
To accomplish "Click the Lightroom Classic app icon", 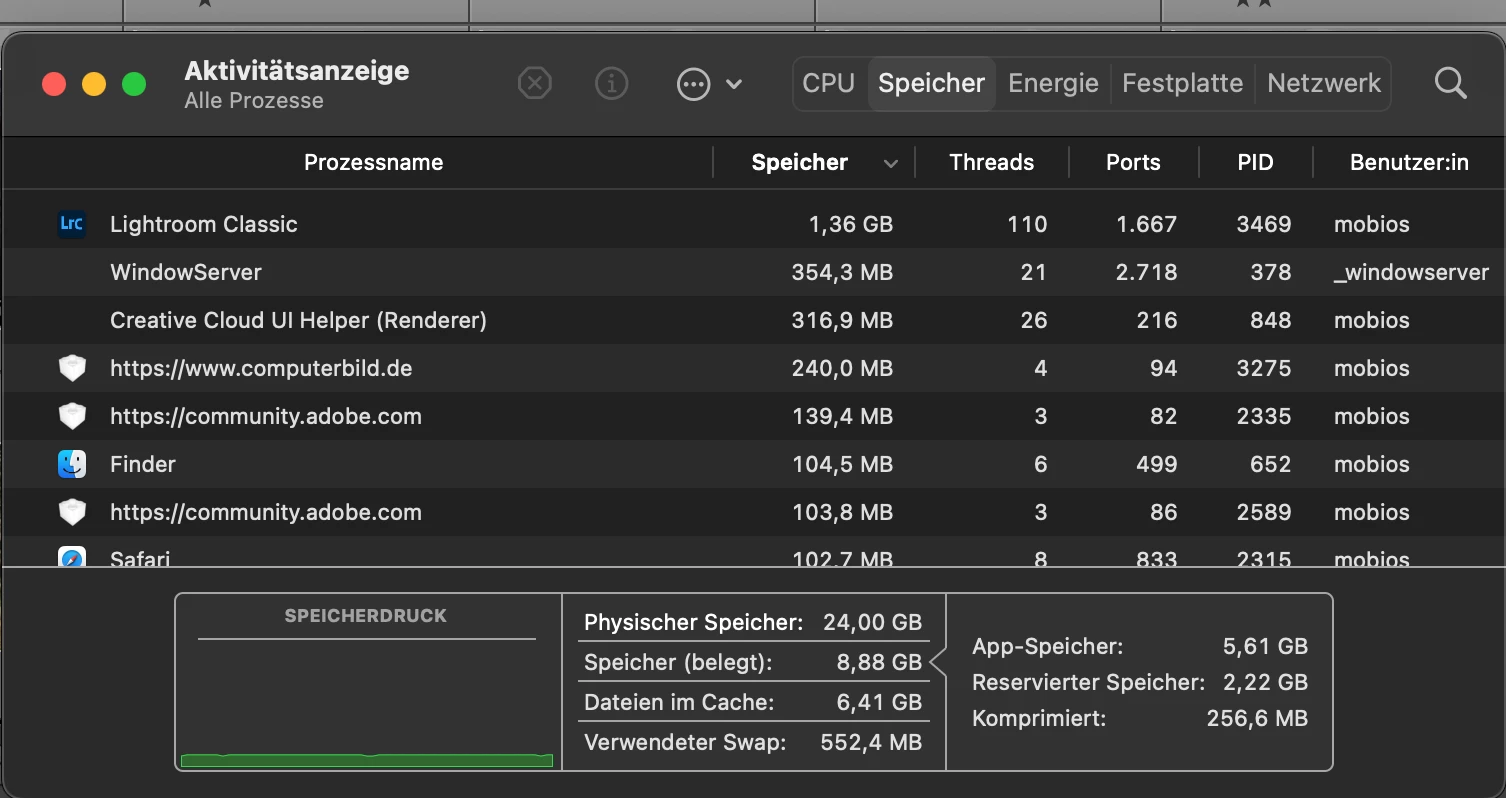I will 72,224.
